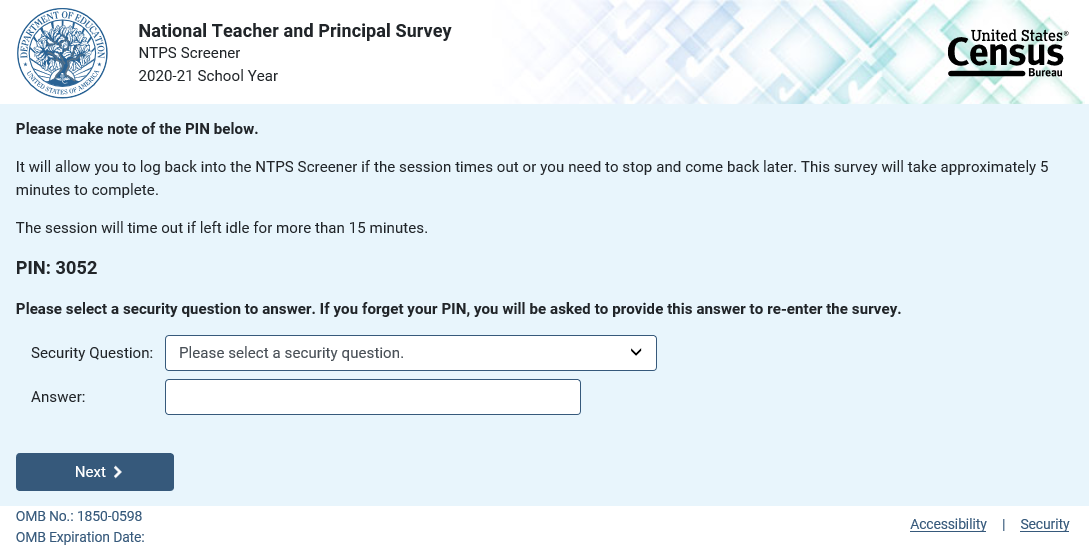Click the bold security question instruction text
Image resolution: width=1089 pixels, height=556 pixels.
point(458,309)
